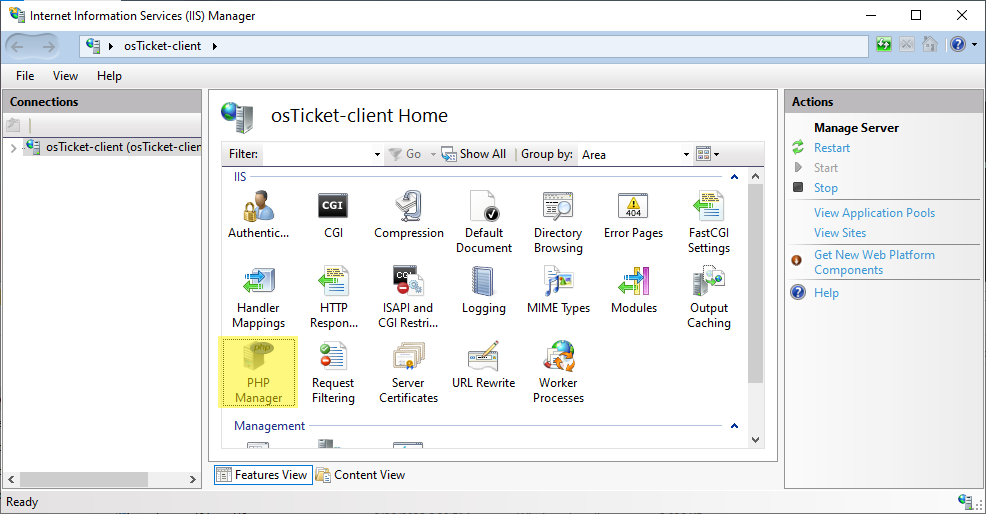This screenshot has height=514, width=986.
Task: Click the features list scroll up arrow
Action: click(x=755, y=177)
